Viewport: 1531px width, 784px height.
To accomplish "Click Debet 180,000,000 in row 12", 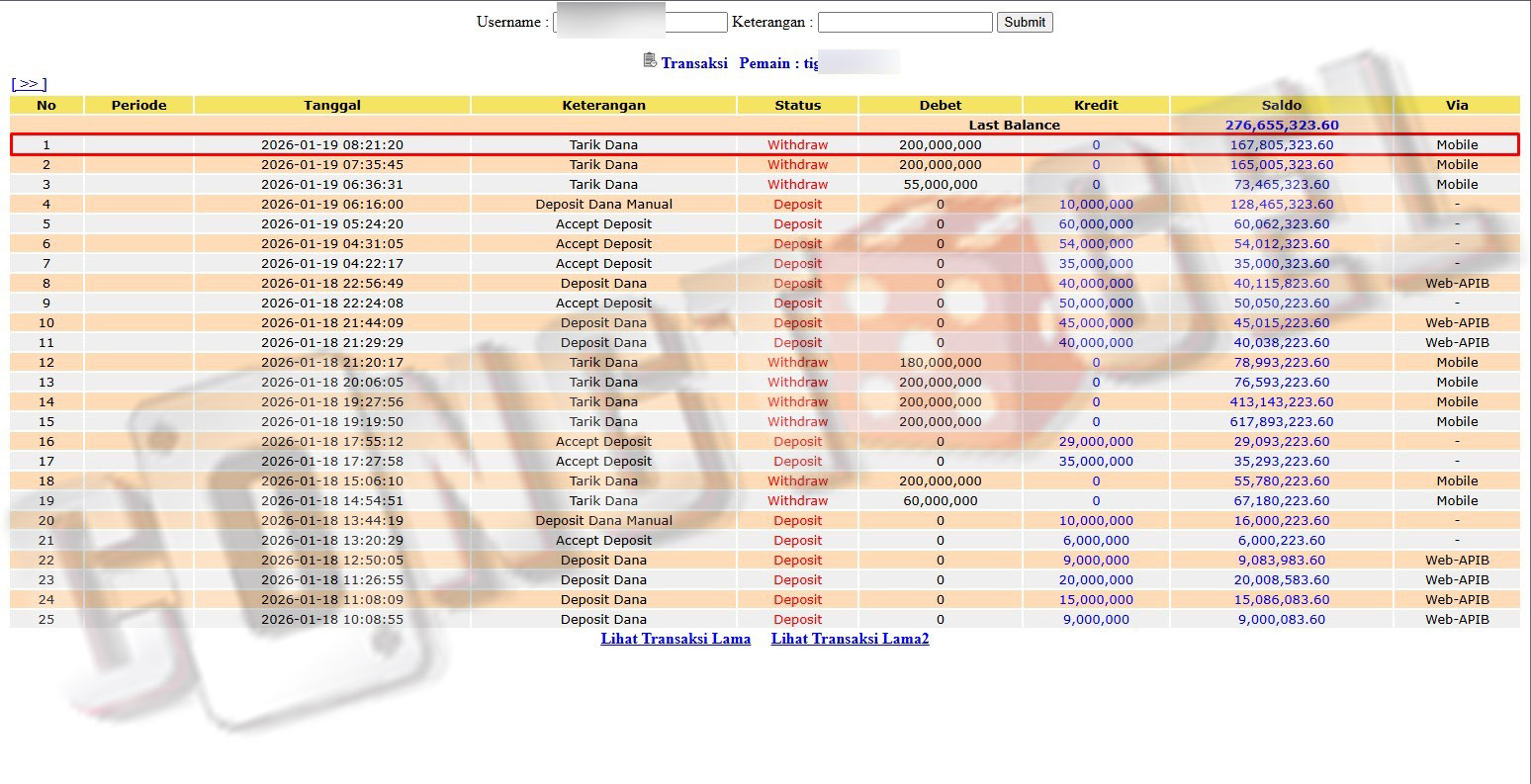I will pyautogui.click(x=940, y=362).
